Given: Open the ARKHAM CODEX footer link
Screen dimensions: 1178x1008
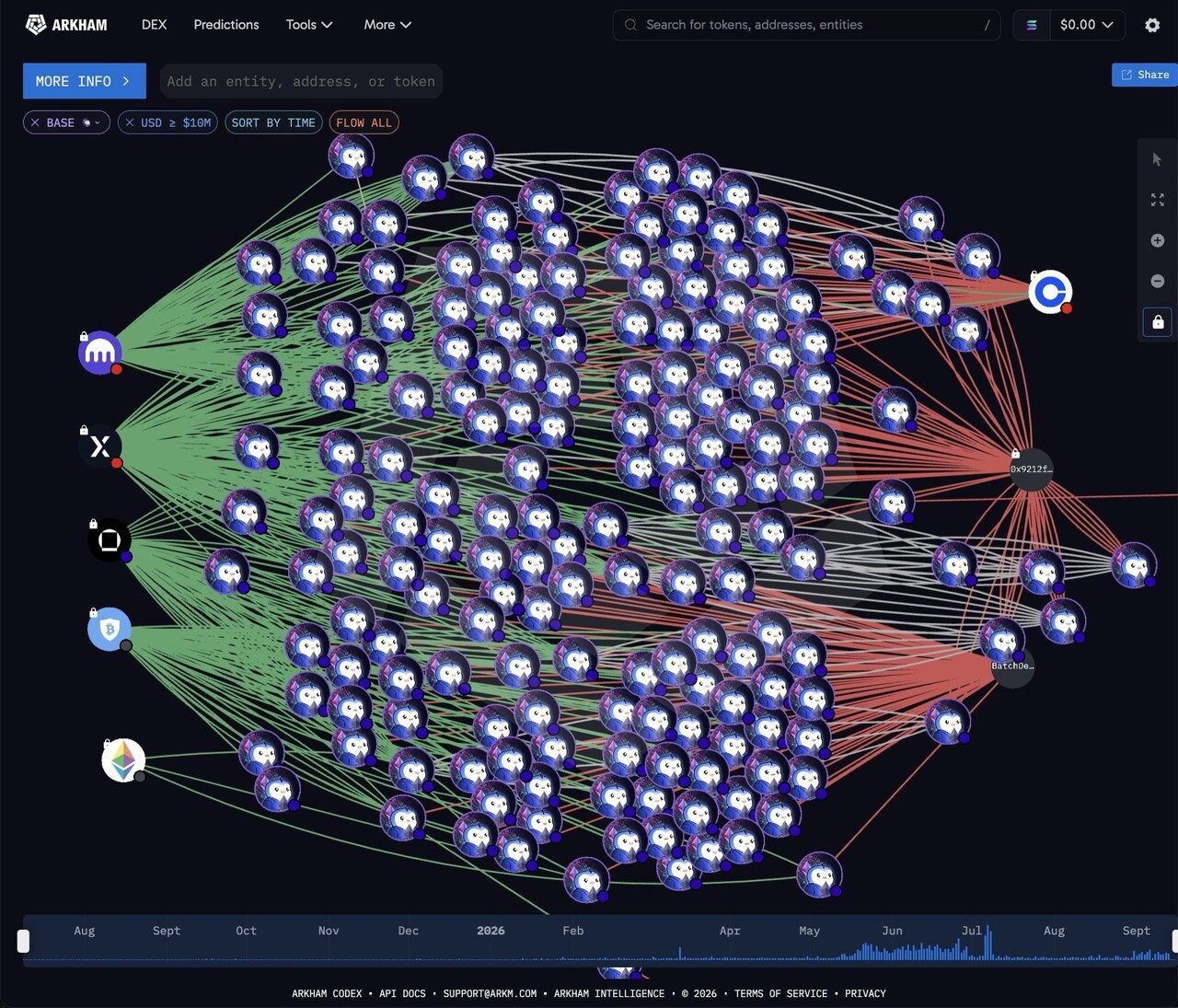Looking at the screenshot, I should point(327,993).
